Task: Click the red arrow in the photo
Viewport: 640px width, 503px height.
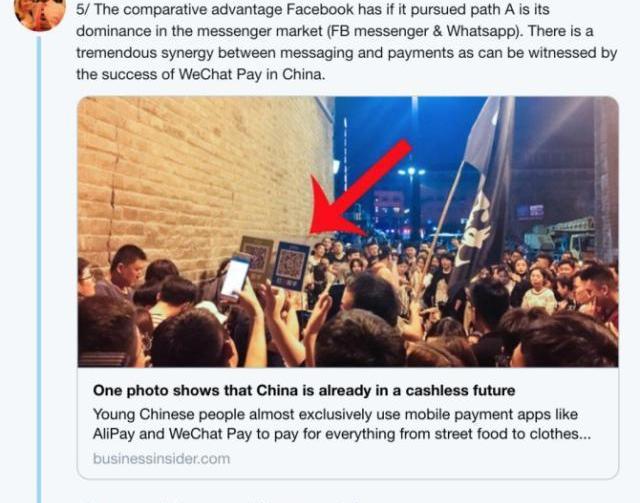Action: pyautogui.click(x=359, y=188)
